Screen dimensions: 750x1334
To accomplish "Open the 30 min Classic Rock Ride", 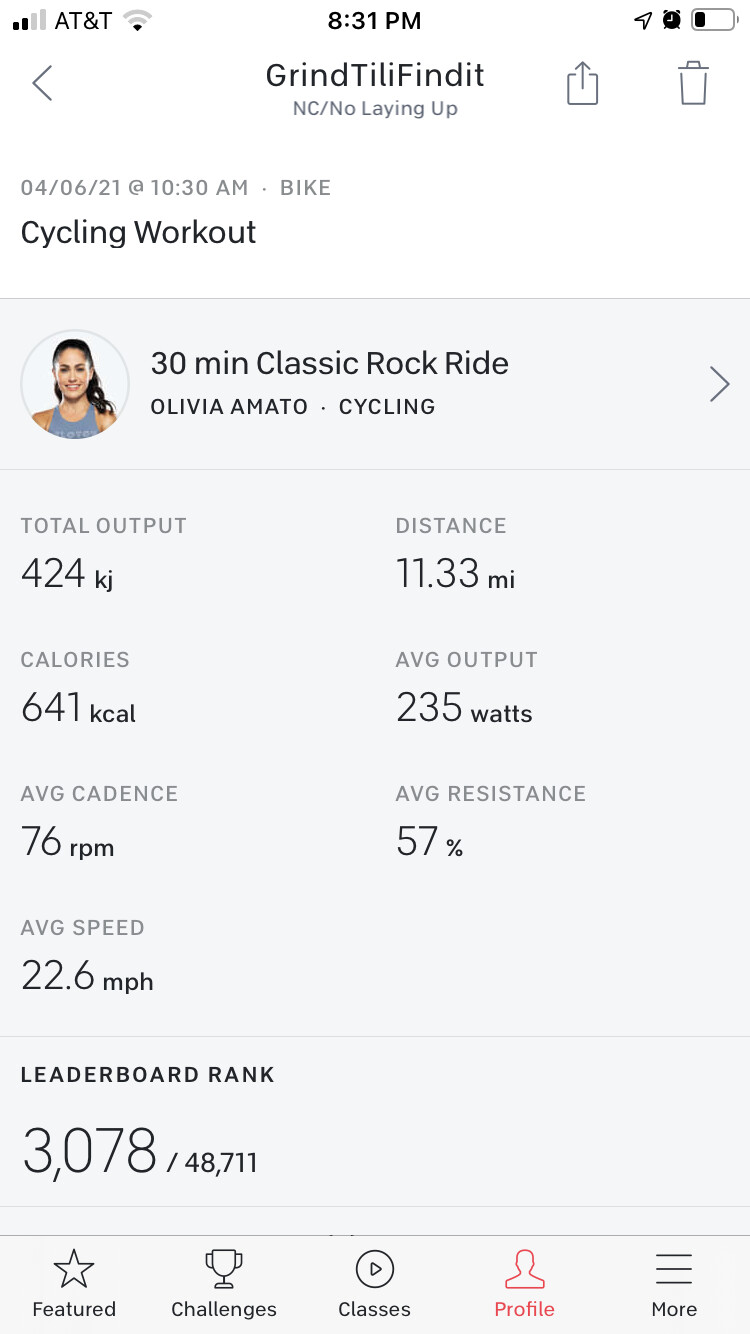I will click(x=330, y=363).
